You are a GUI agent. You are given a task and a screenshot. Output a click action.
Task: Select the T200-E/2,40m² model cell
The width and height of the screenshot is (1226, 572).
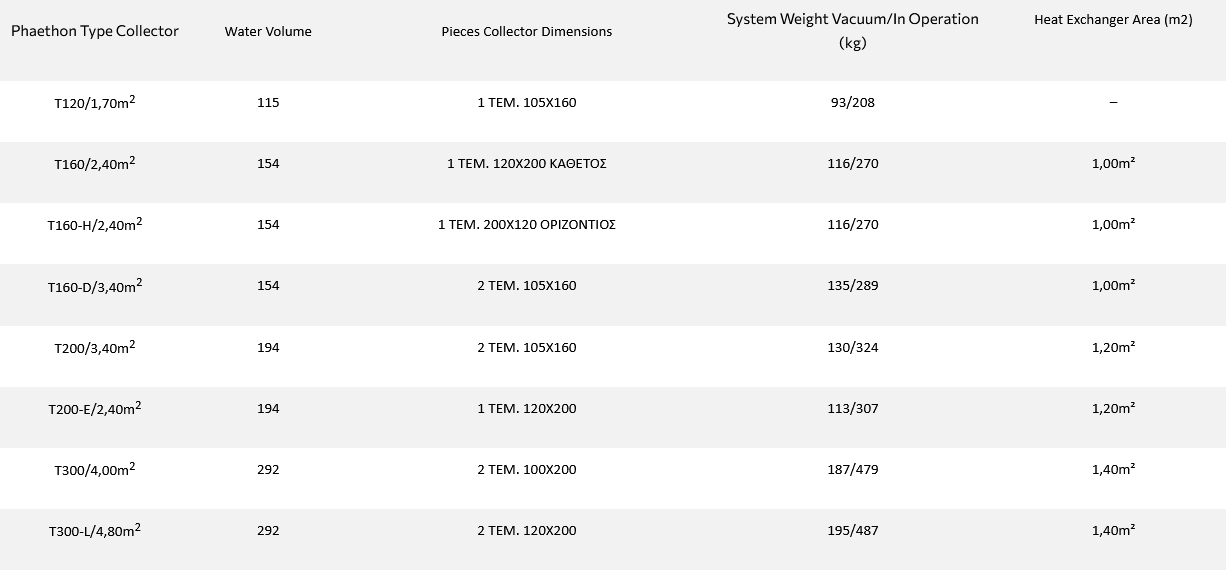95,409
